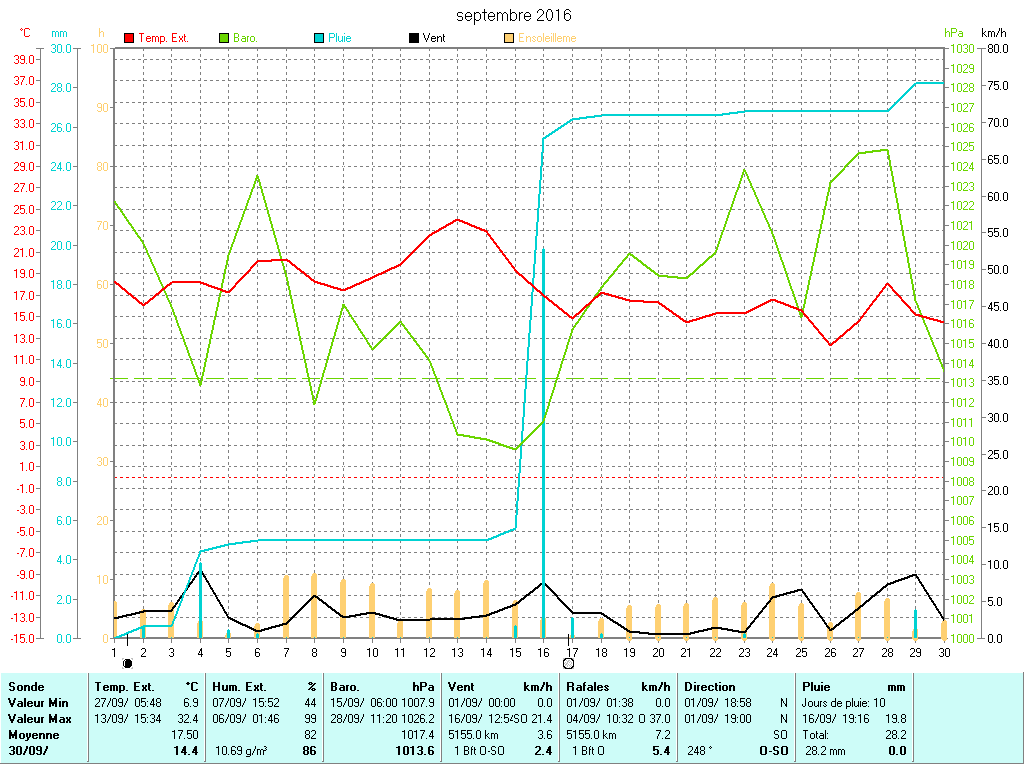Click the red Temp. Ext. legend swatch
The image size is (1024, 764).
(x=129, y=38)
